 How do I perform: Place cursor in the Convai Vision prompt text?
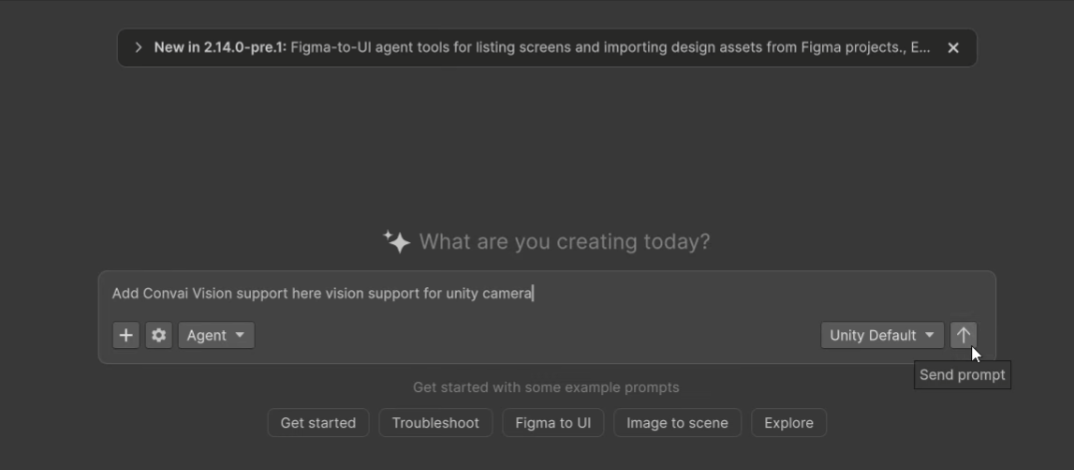323,293
